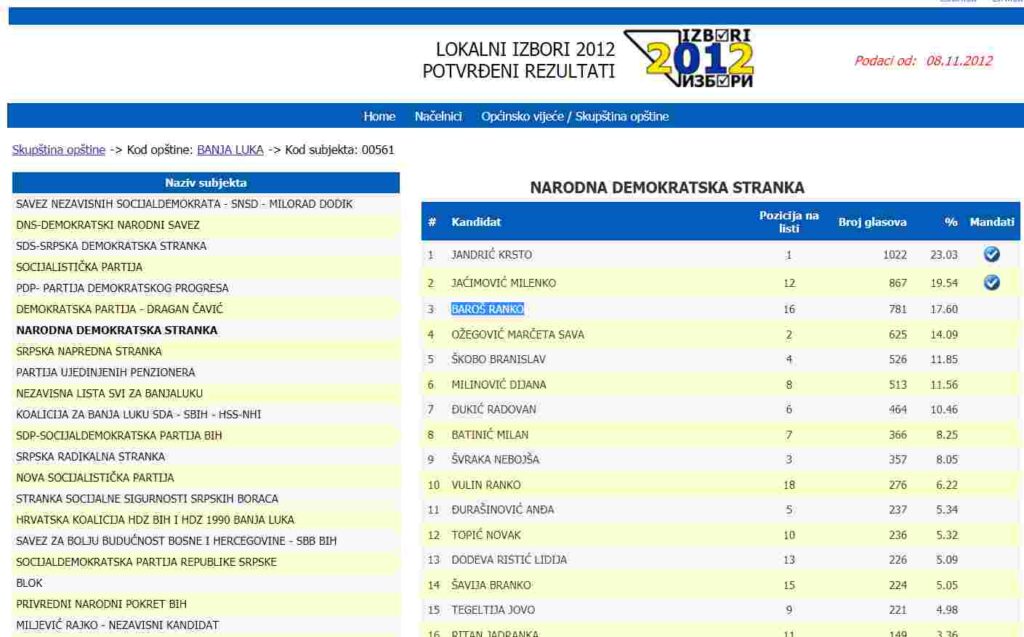
Task: Follow the Skupština opštine breadcrumb link
Action: pos(58,150)
